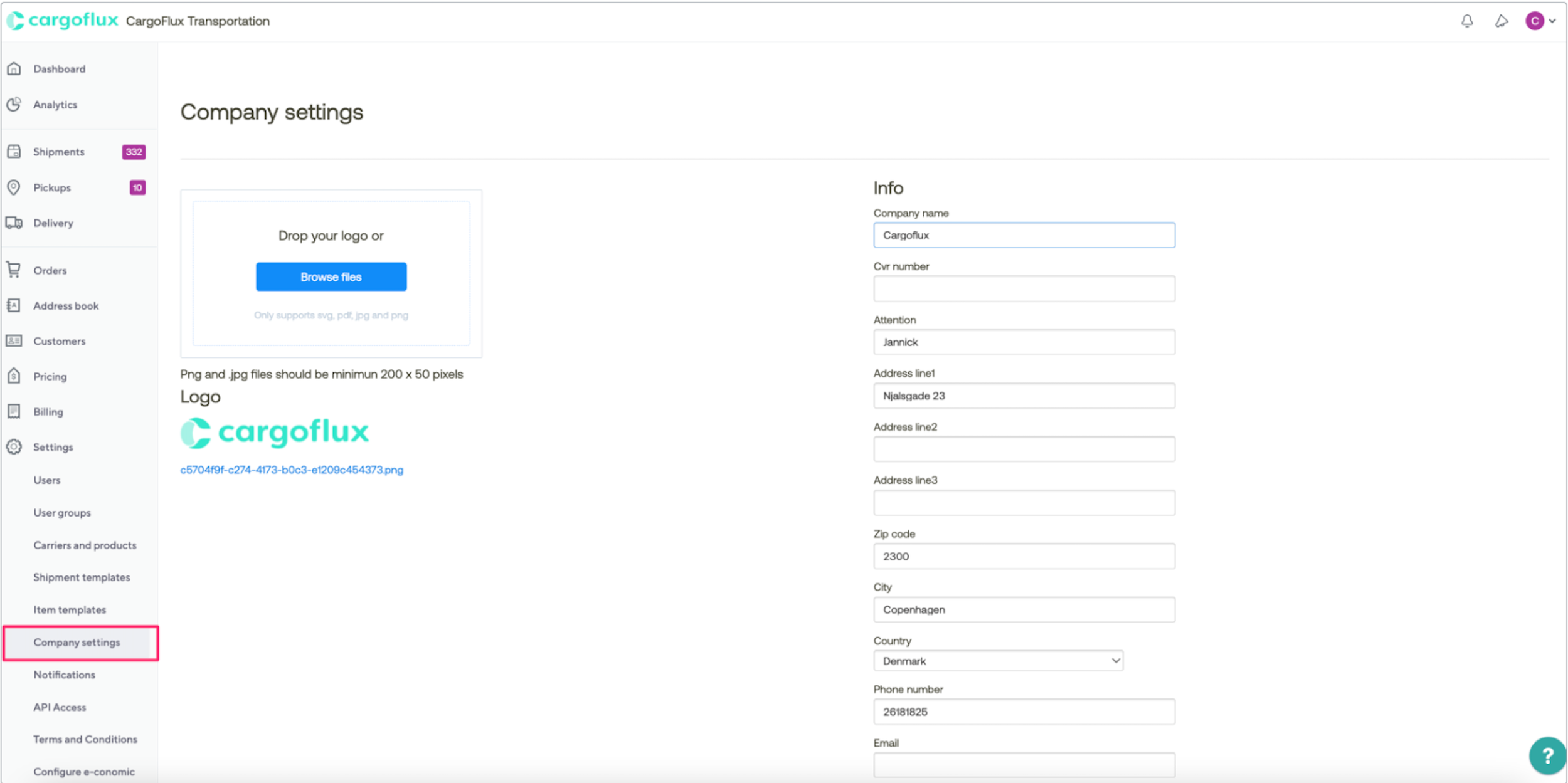Open Address book menu item
Viewport: 1568px width, 783px height.
[x=66, y=306]
